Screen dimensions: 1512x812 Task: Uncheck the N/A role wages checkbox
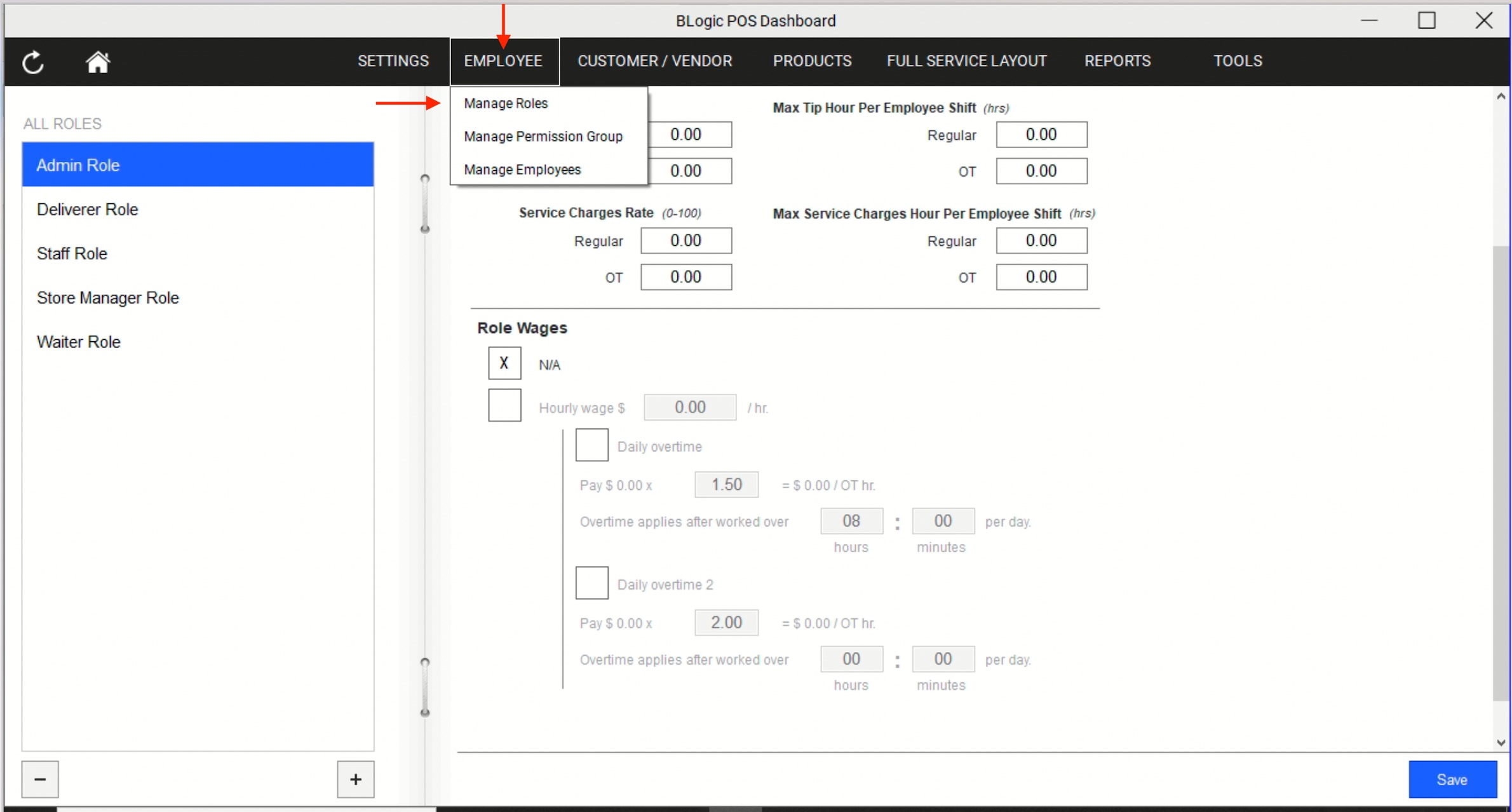(x=504, y=363)
